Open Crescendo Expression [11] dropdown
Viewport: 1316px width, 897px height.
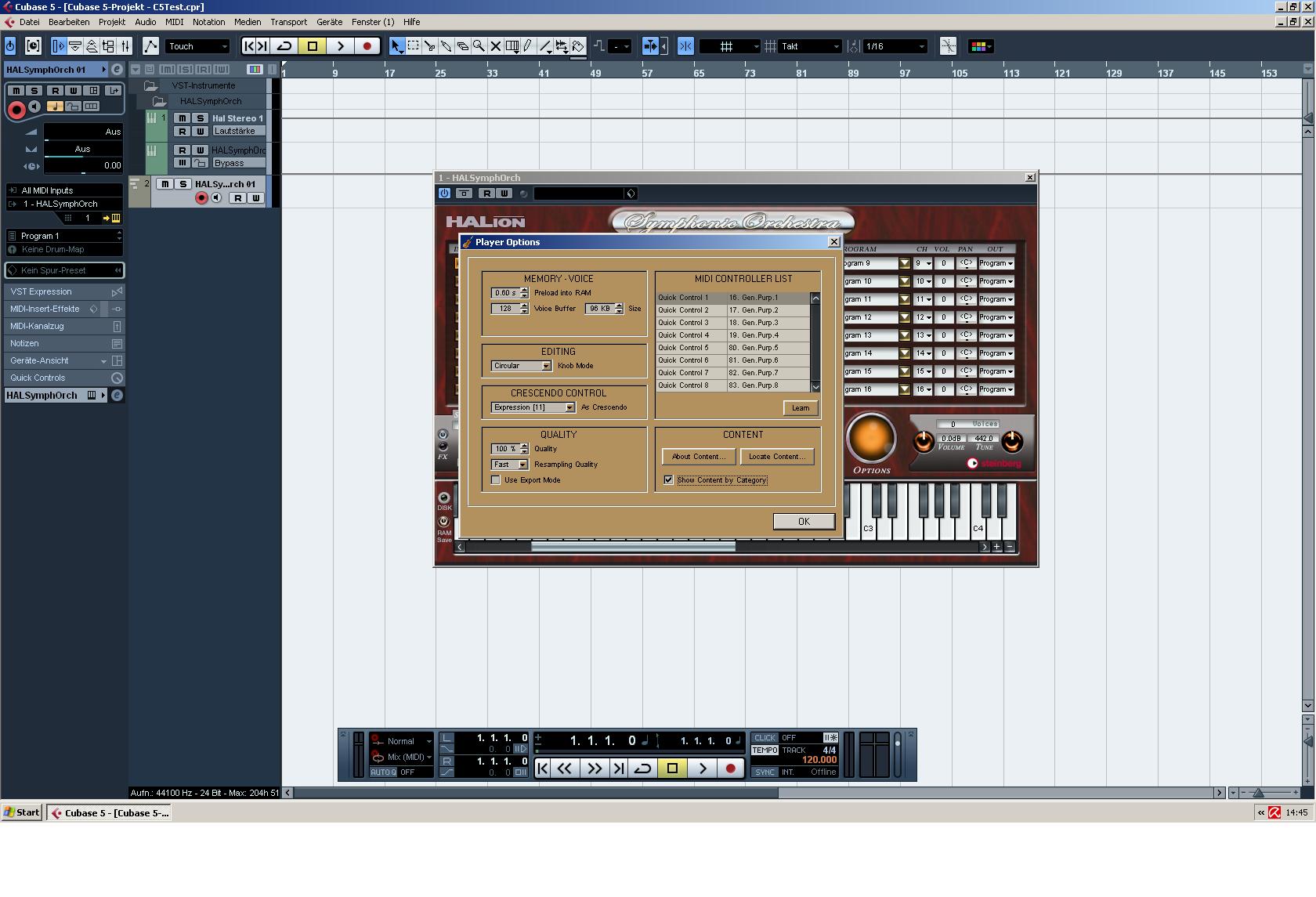(533, 407)
